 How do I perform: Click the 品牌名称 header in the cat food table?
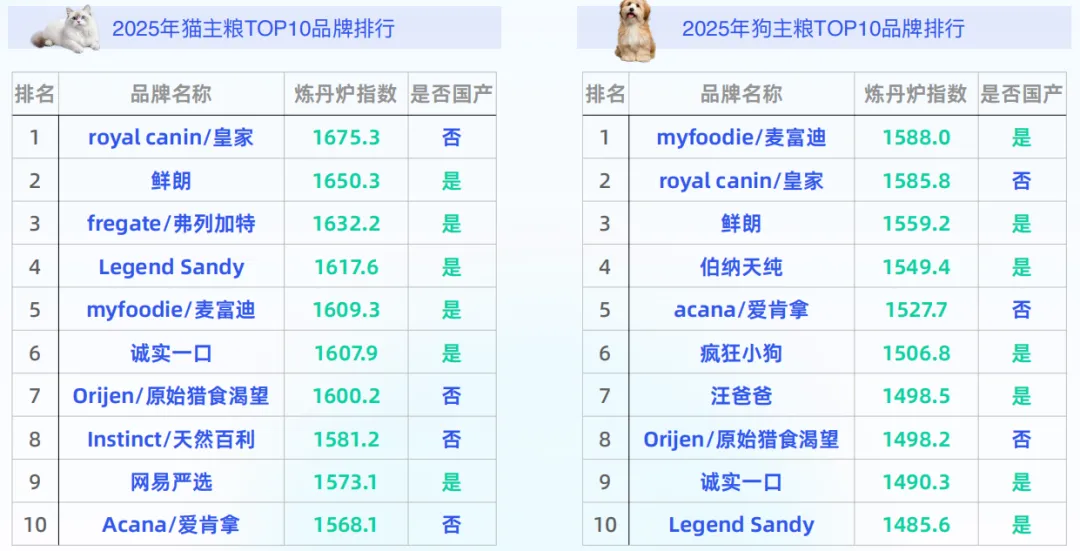coord(171,94)
